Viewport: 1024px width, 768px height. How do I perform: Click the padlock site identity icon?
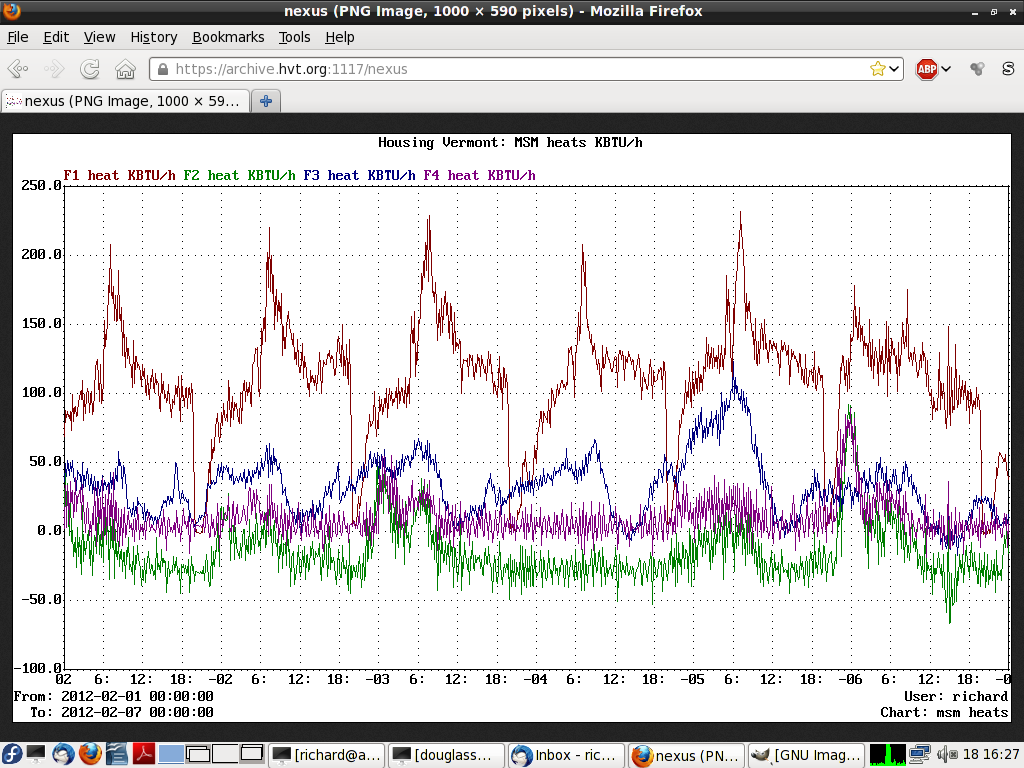[163, 69]
